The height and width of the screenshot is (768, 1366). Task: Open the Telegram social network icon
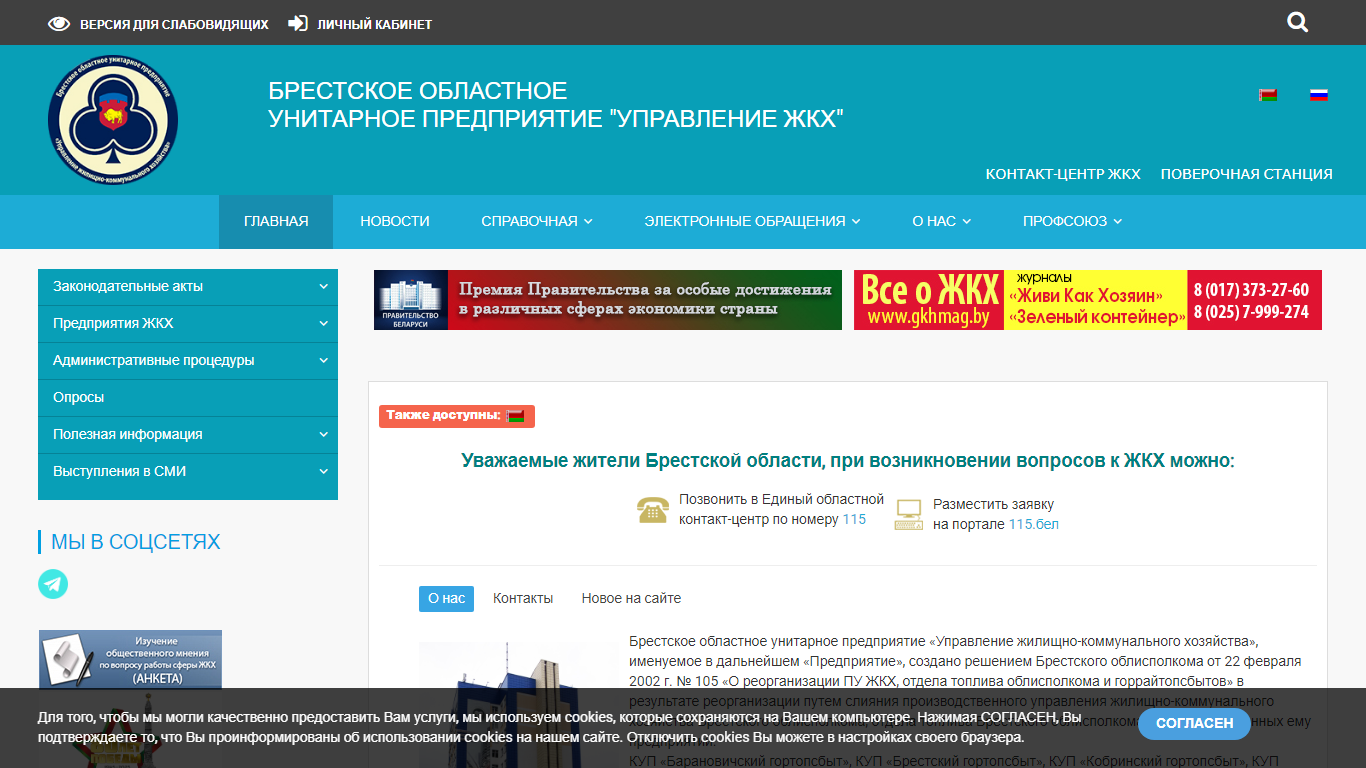[53, 584]
